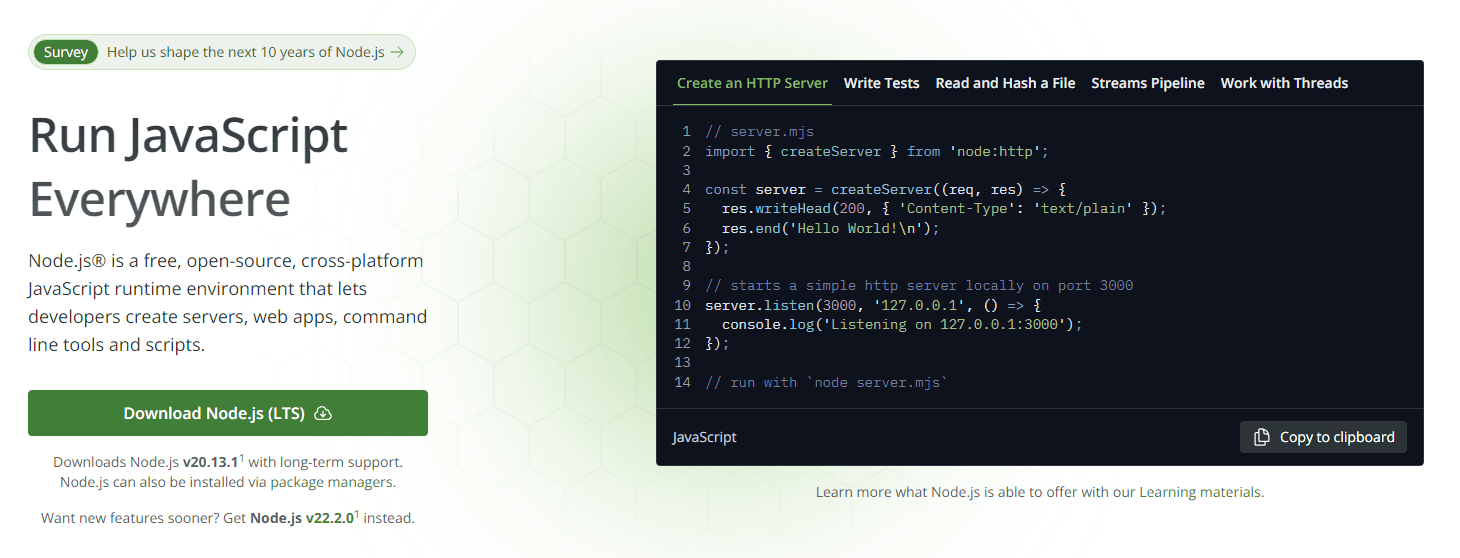Screen dimensions: 1460x558
Task: Click the v20.13.1 version text
Action: point(210,463)
